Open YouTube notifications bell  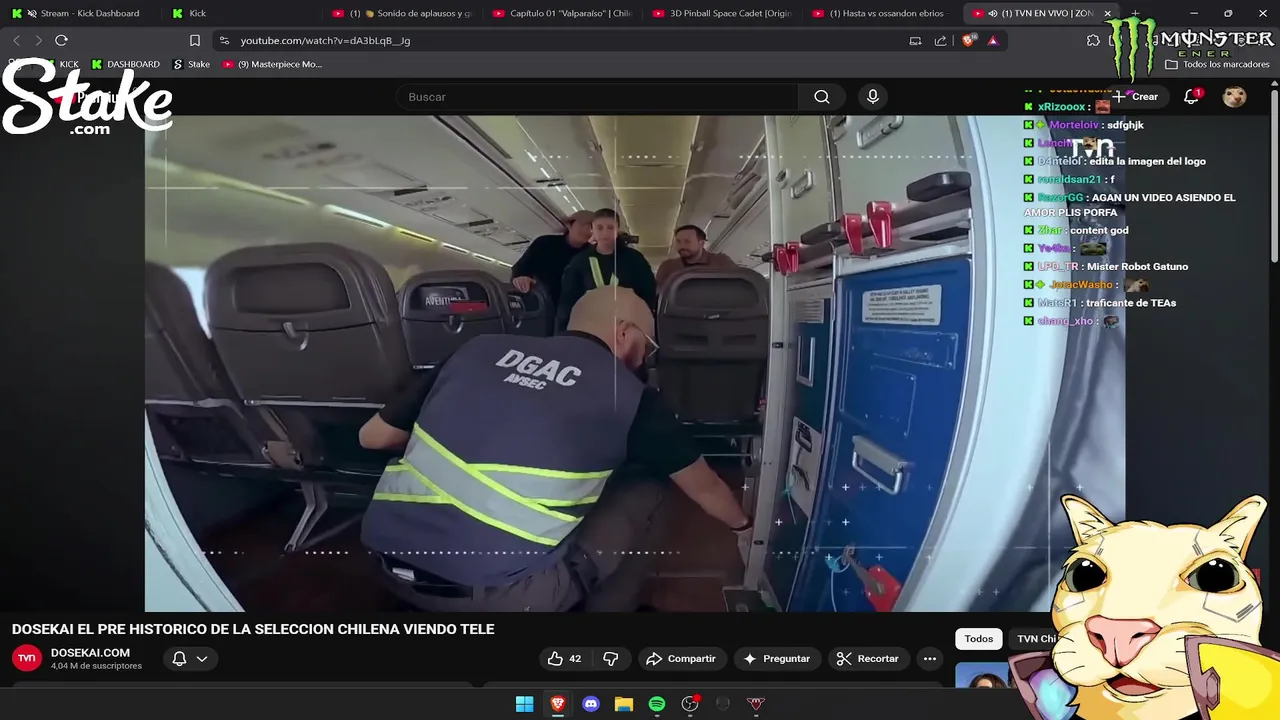click(1191, 97)
